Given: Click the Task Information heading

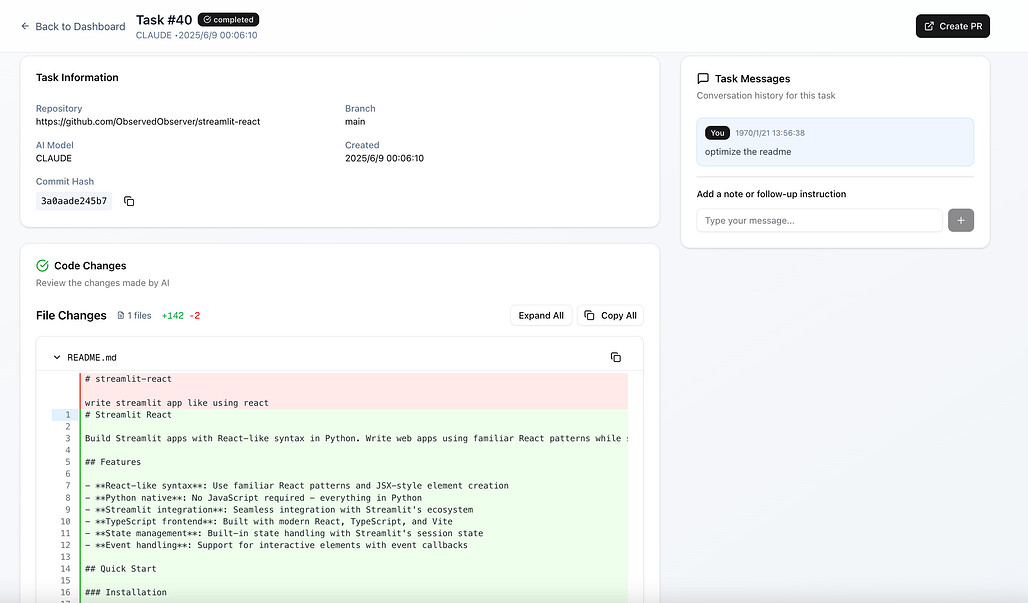Looking at the screenshot, I should (77, 77).
